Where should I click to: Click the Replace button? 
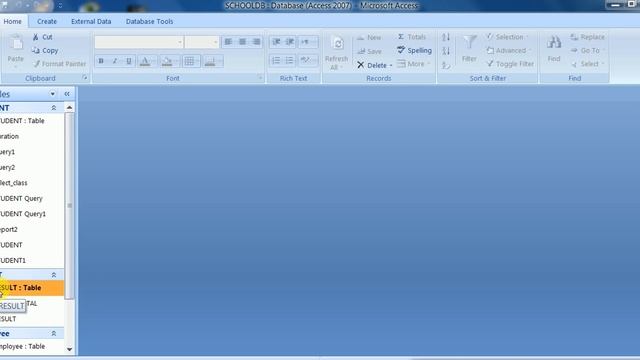tap(587, 37)
